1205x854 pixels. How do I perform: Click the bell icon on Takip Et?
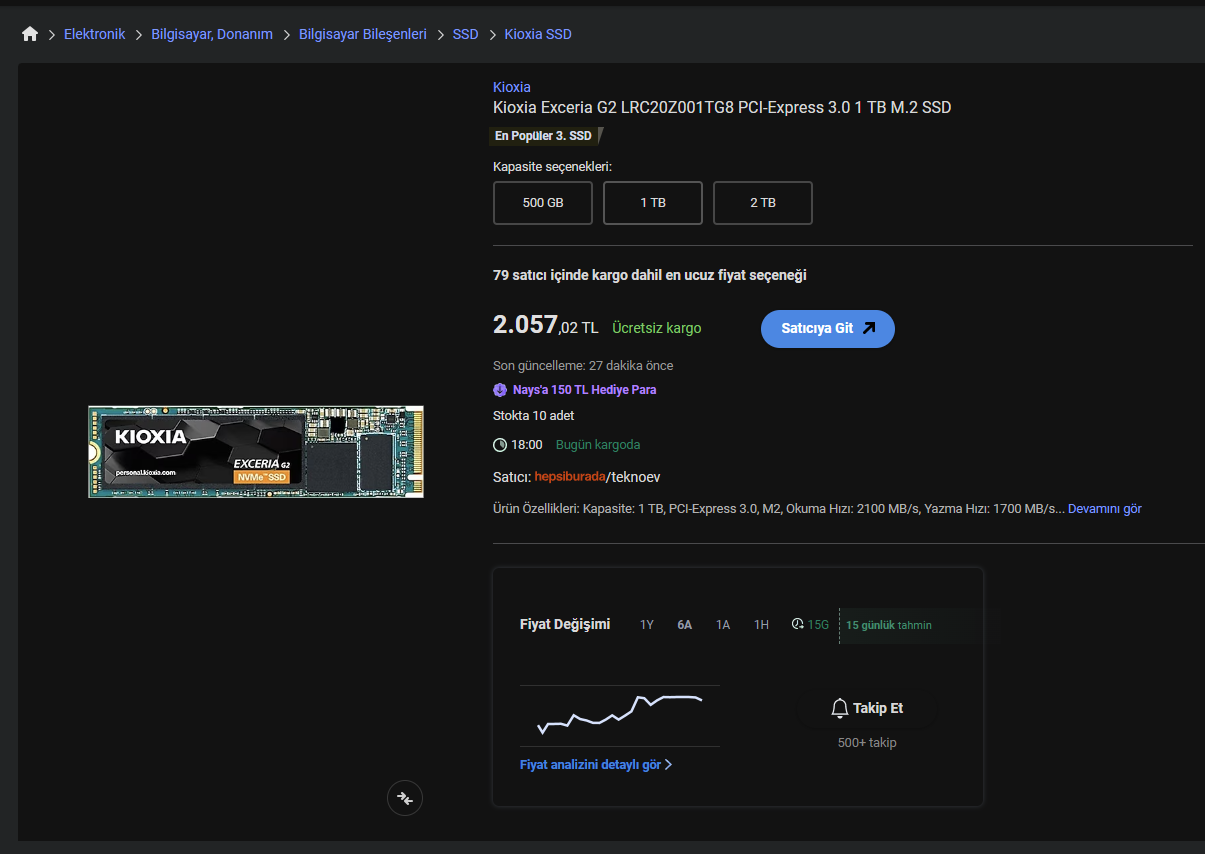(x=840, y=708)
